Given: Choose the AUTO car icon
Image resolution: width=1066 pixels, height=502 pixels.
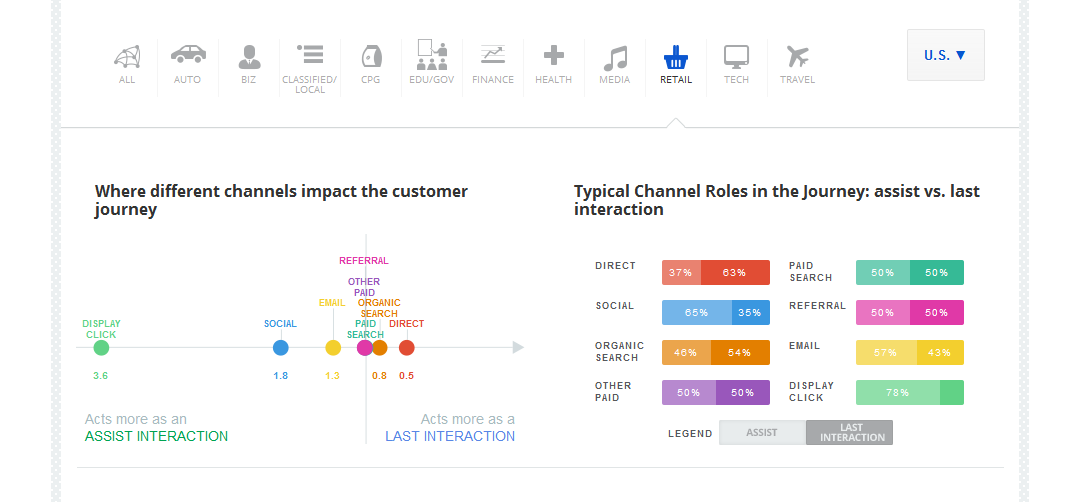Looking at the screenshot, I should pos(188,55).
